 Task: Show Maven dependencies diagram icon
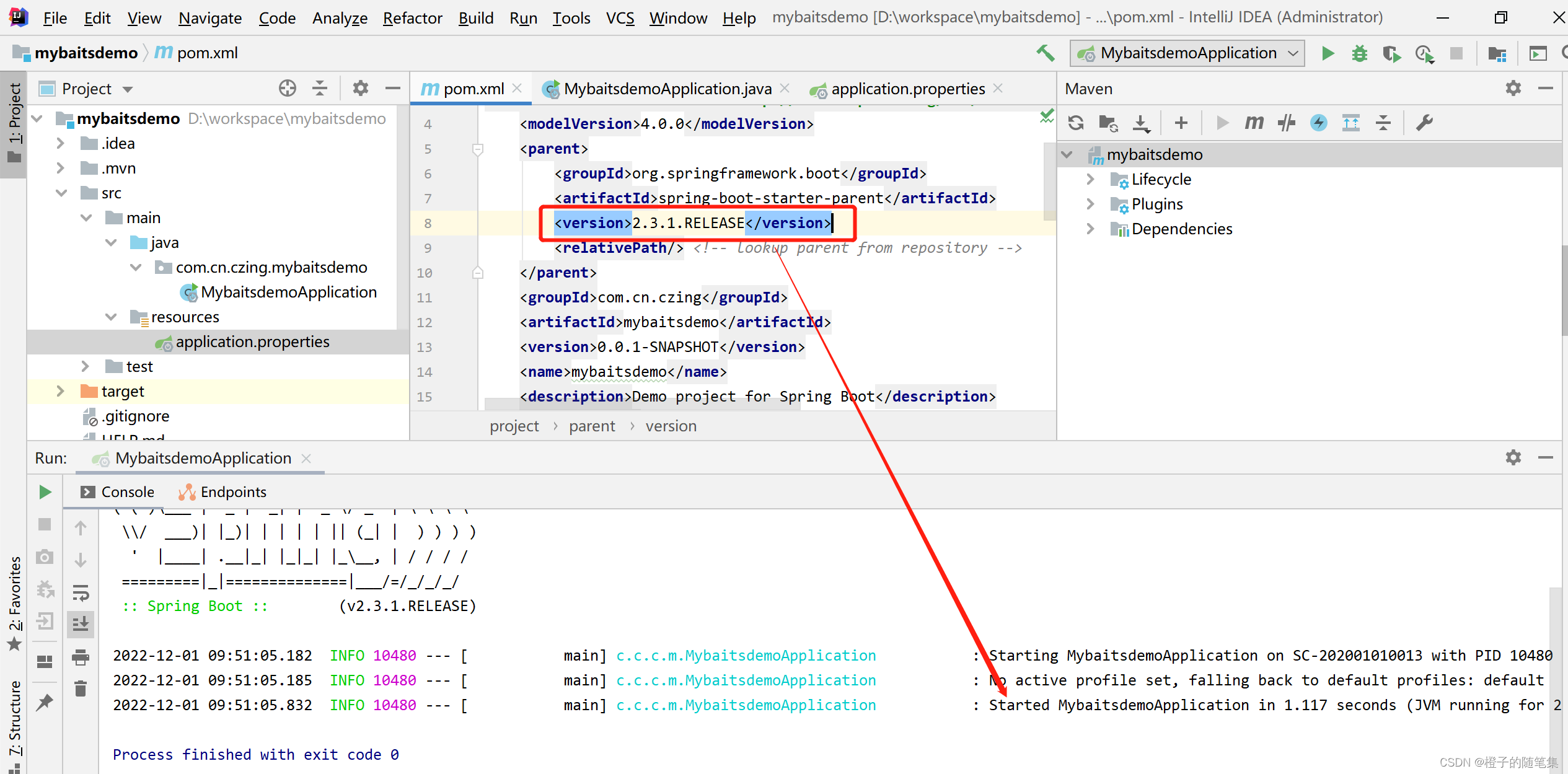click(x=1351, y=123)
